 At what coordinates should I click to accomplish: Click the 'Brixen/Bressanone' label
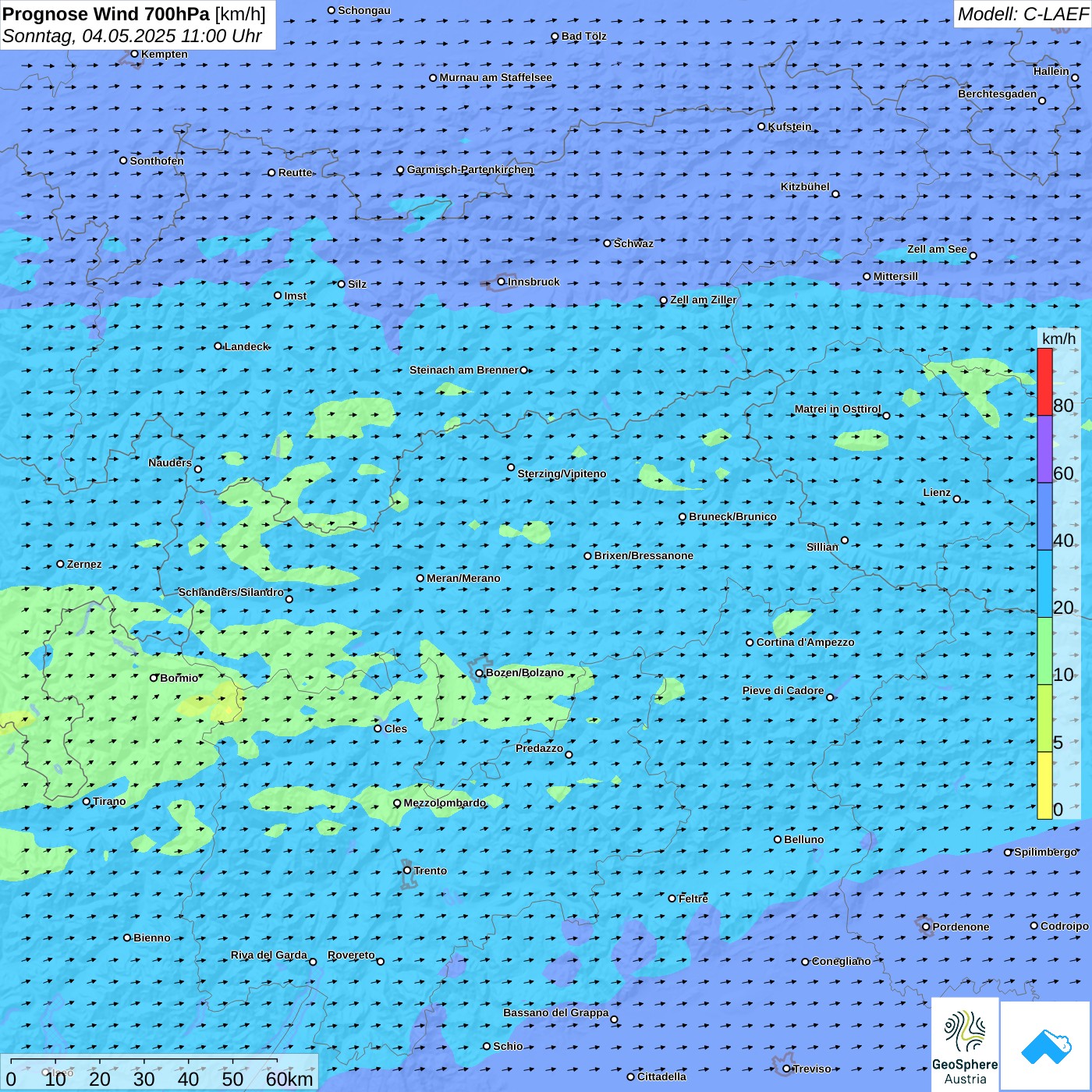pyautogui.click(x=643, y=555)
